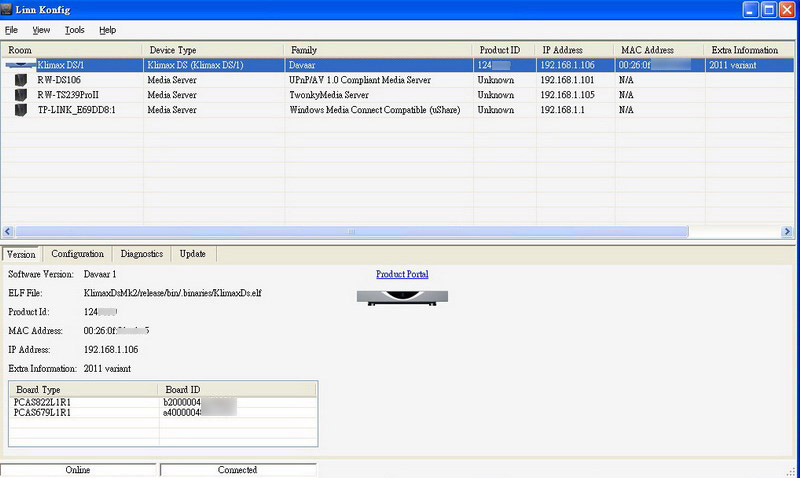Sort devices by Room column header
Screen dimensions: 800x478
(72, 50)
